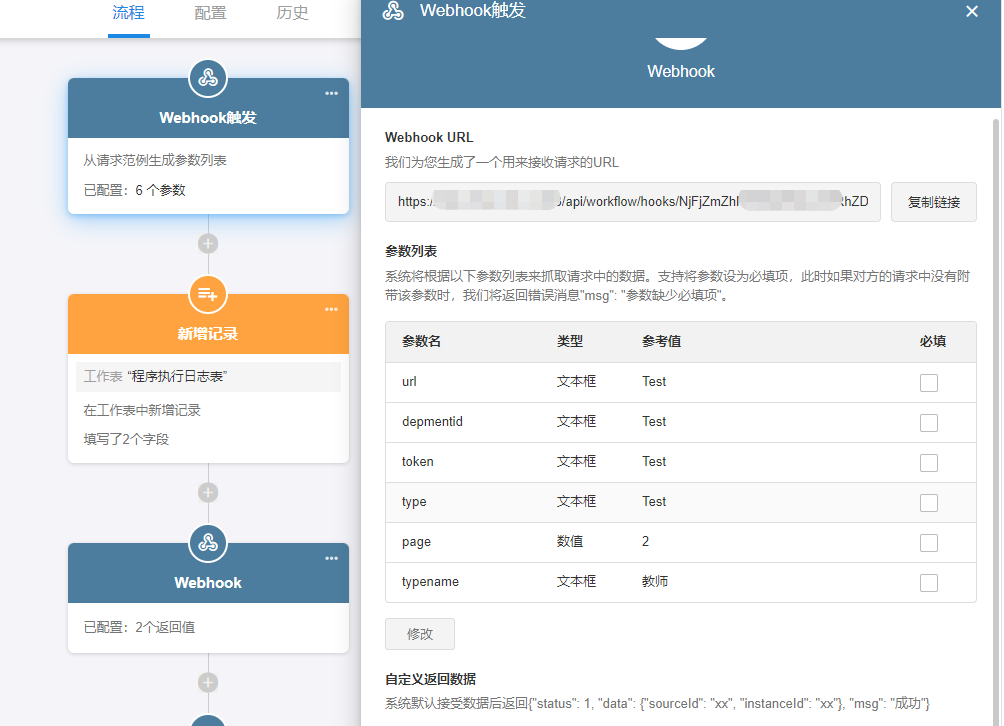This screenshot has width=1004, height=726.
Task: Open the lower Webhook node options menu
Action: 332,558
